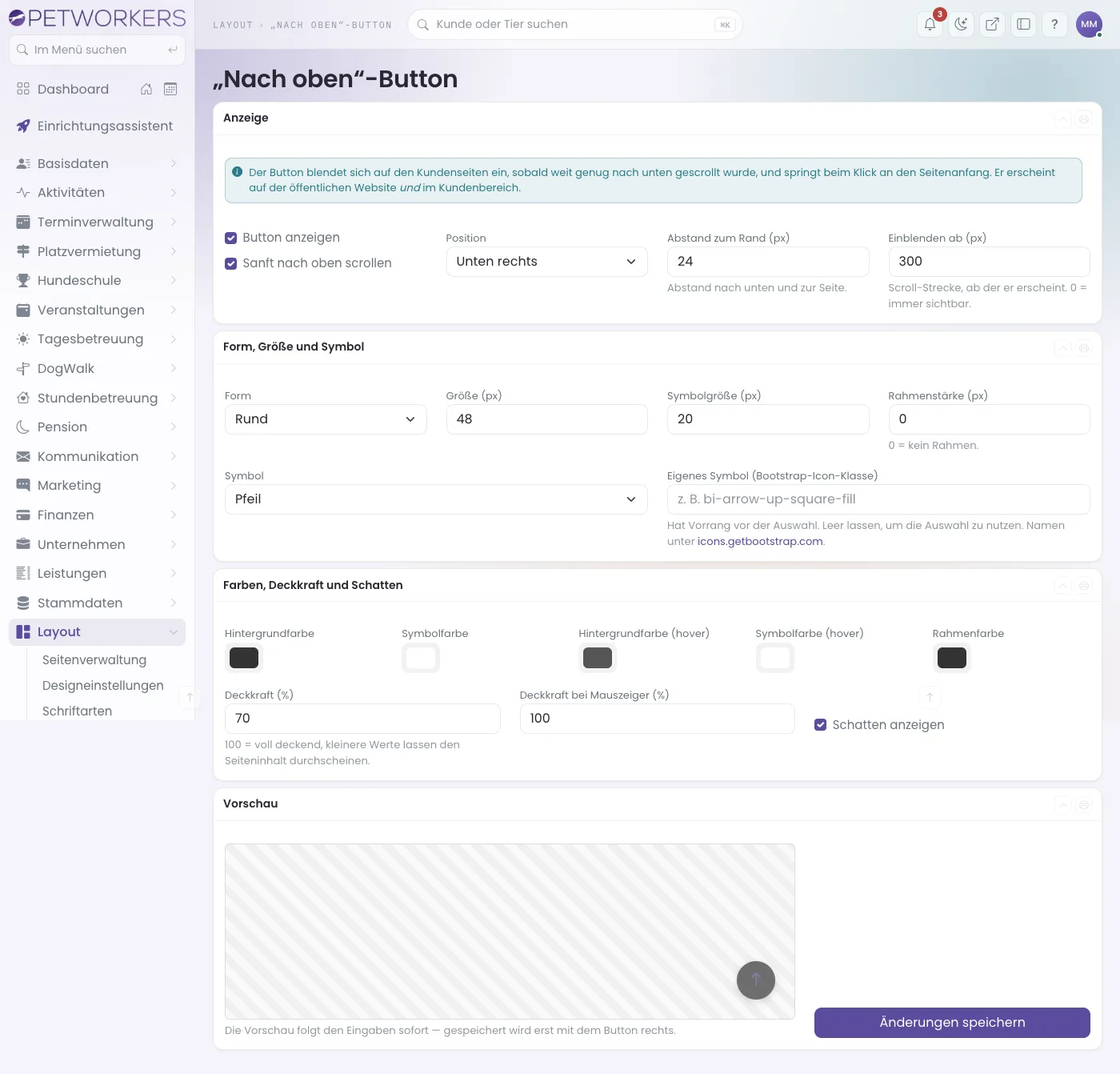
Task: Expand the Hundeschule menu
Action: tap(97, 281)
